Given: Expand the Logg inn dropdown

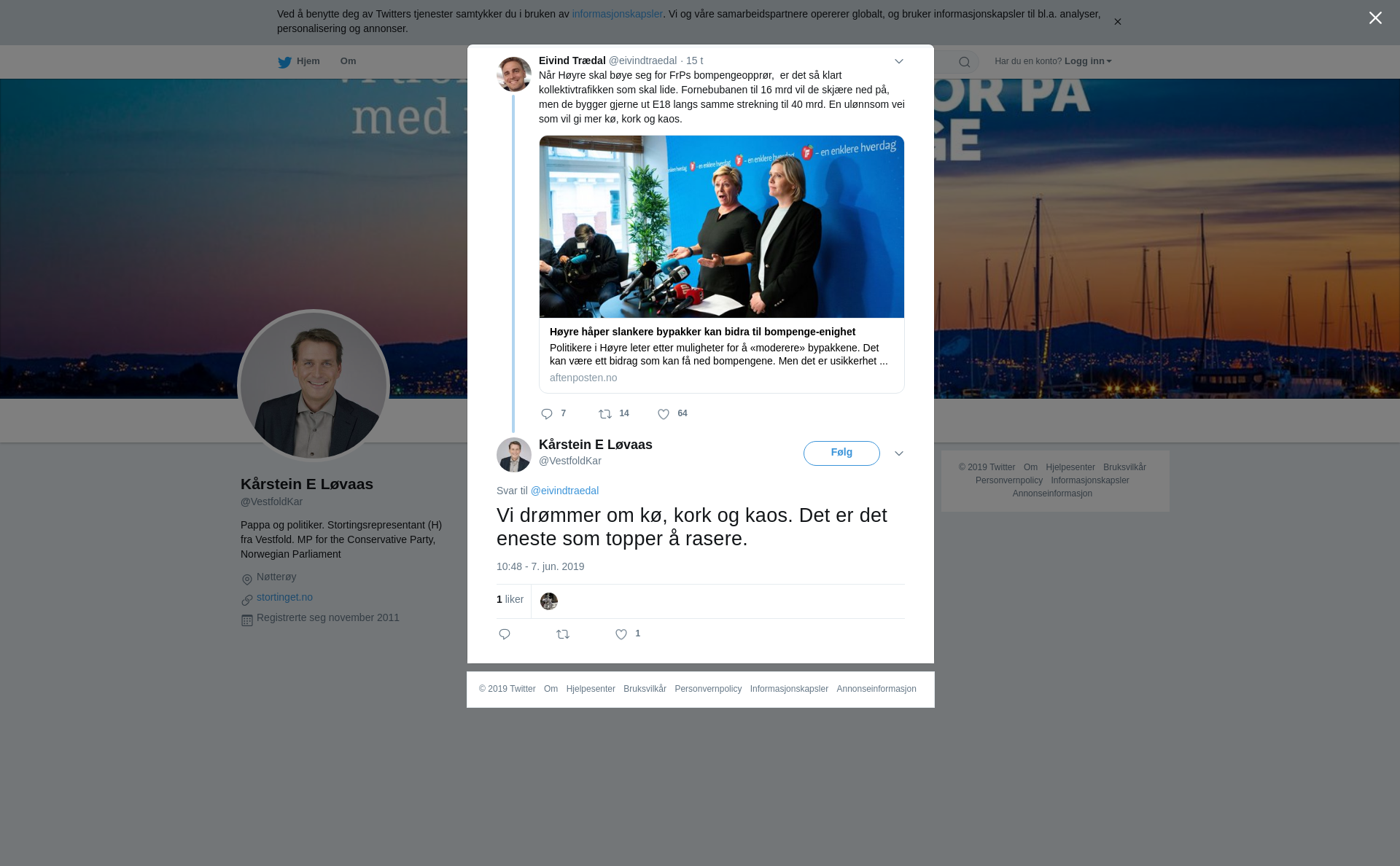Looking at the screenshot, I should pos(1087,61).
